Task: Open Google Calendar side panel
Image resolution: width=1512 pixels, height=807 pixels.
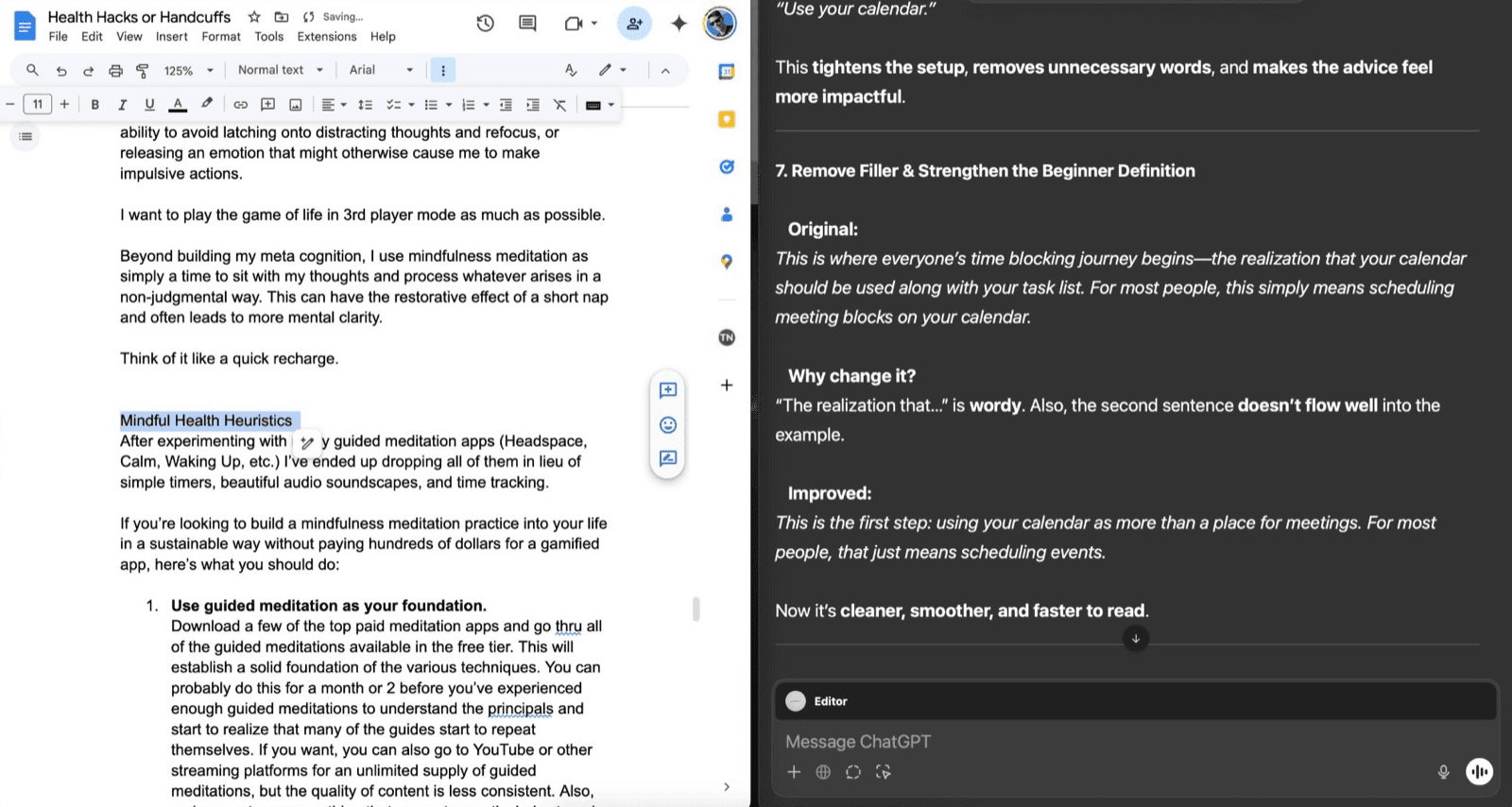Action: point(727,72)
